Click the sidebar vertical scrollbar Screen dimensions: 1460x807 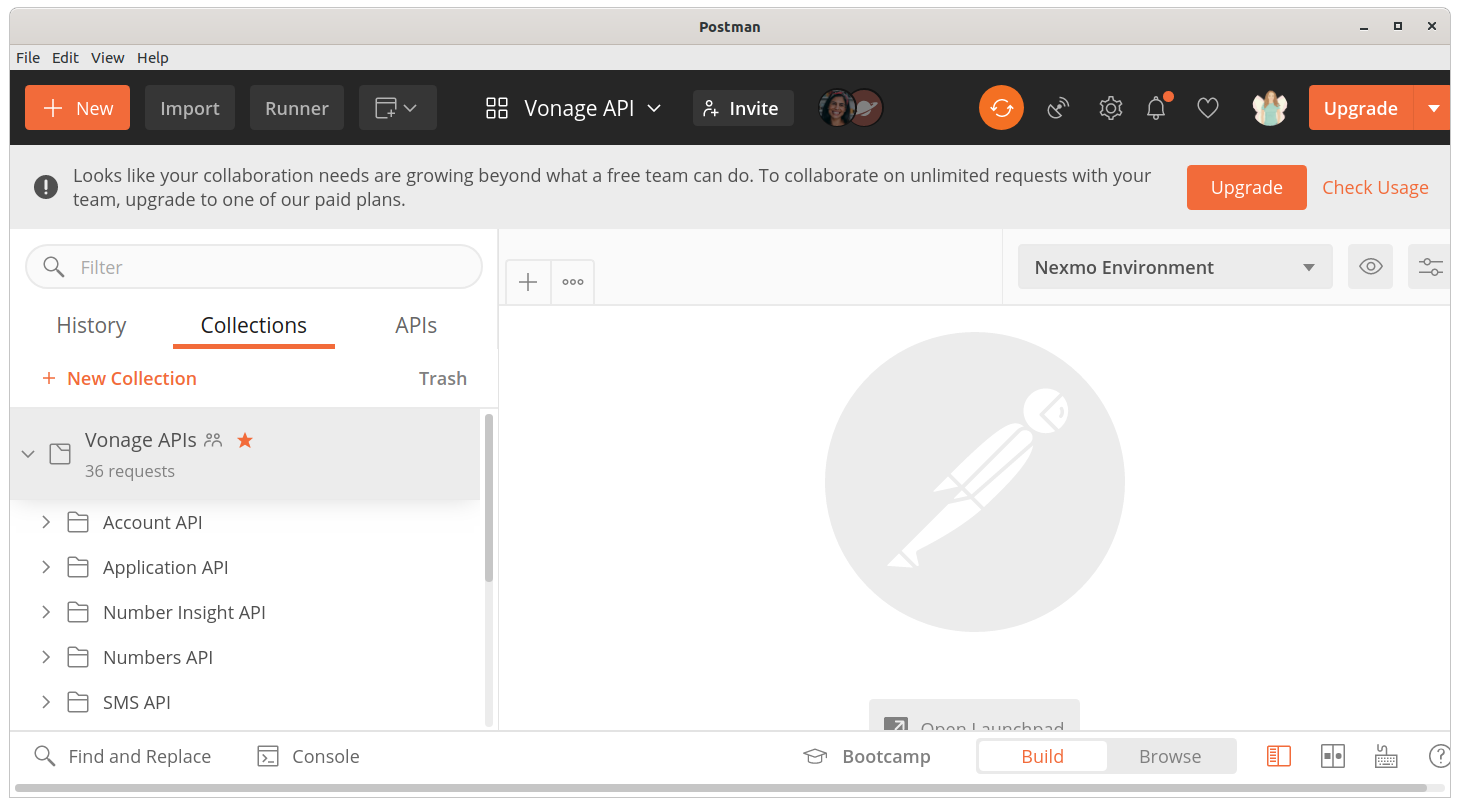coord(489,497)
